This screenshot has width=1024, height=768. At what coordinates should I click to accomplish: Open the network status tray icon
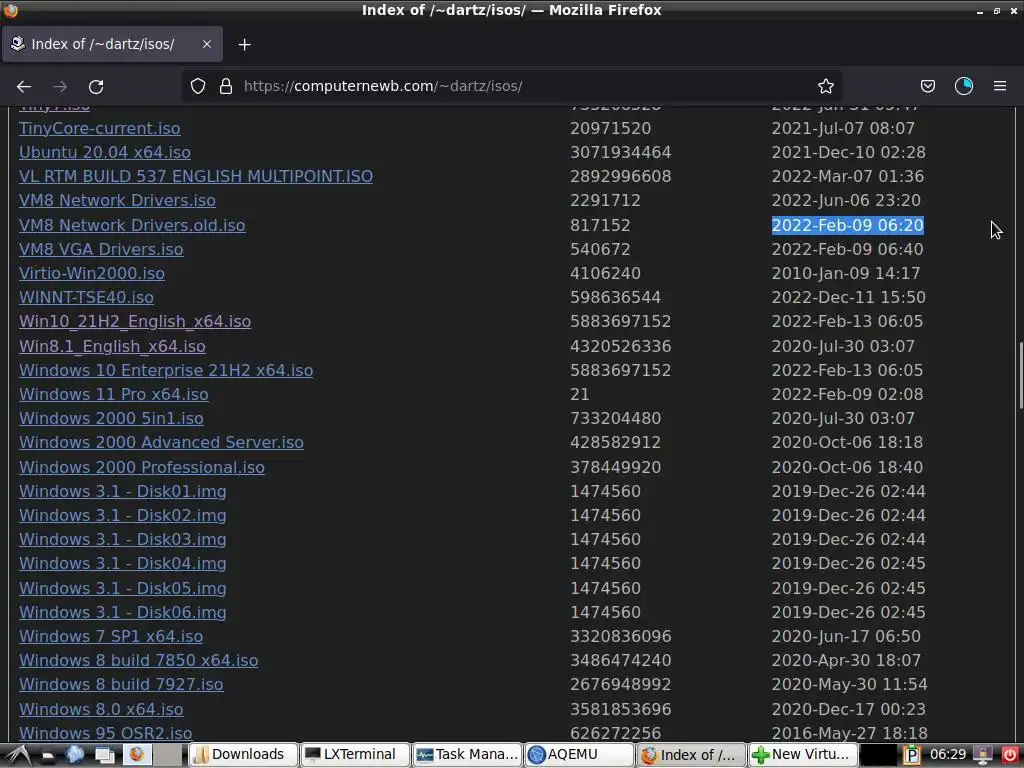coord(983,755)
